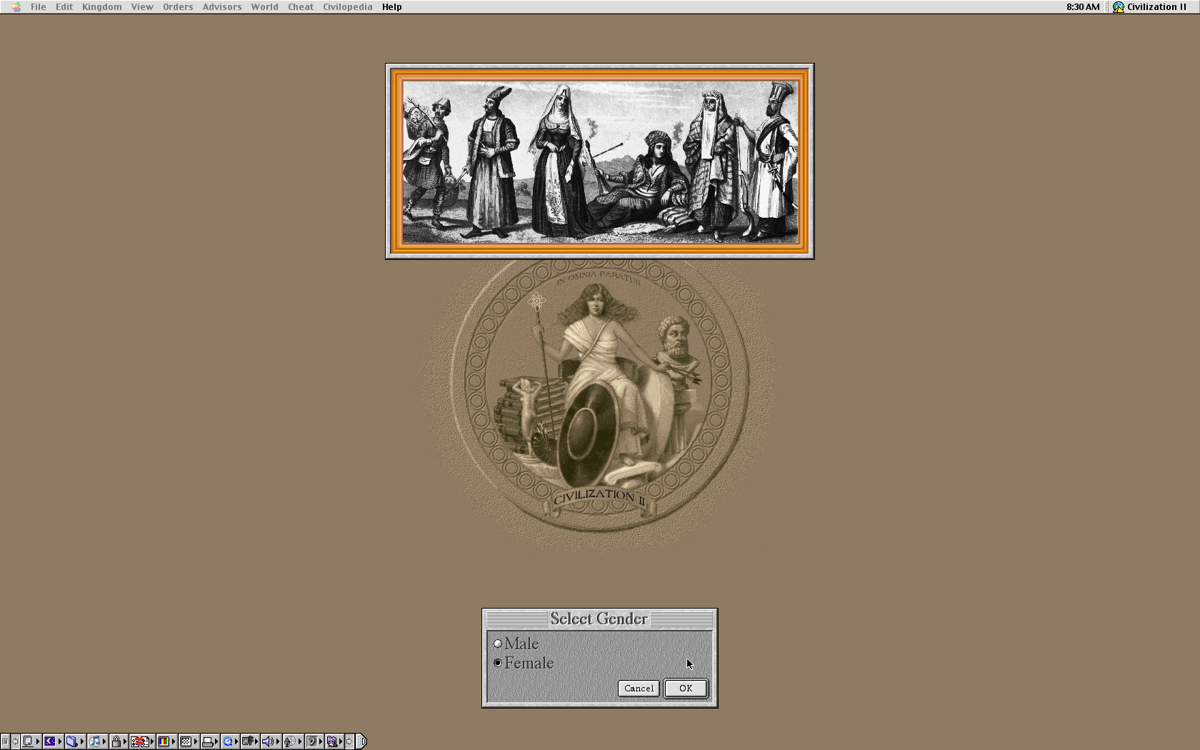Choose the Female gender option
1200x750 pixels.
click(498, 663)
